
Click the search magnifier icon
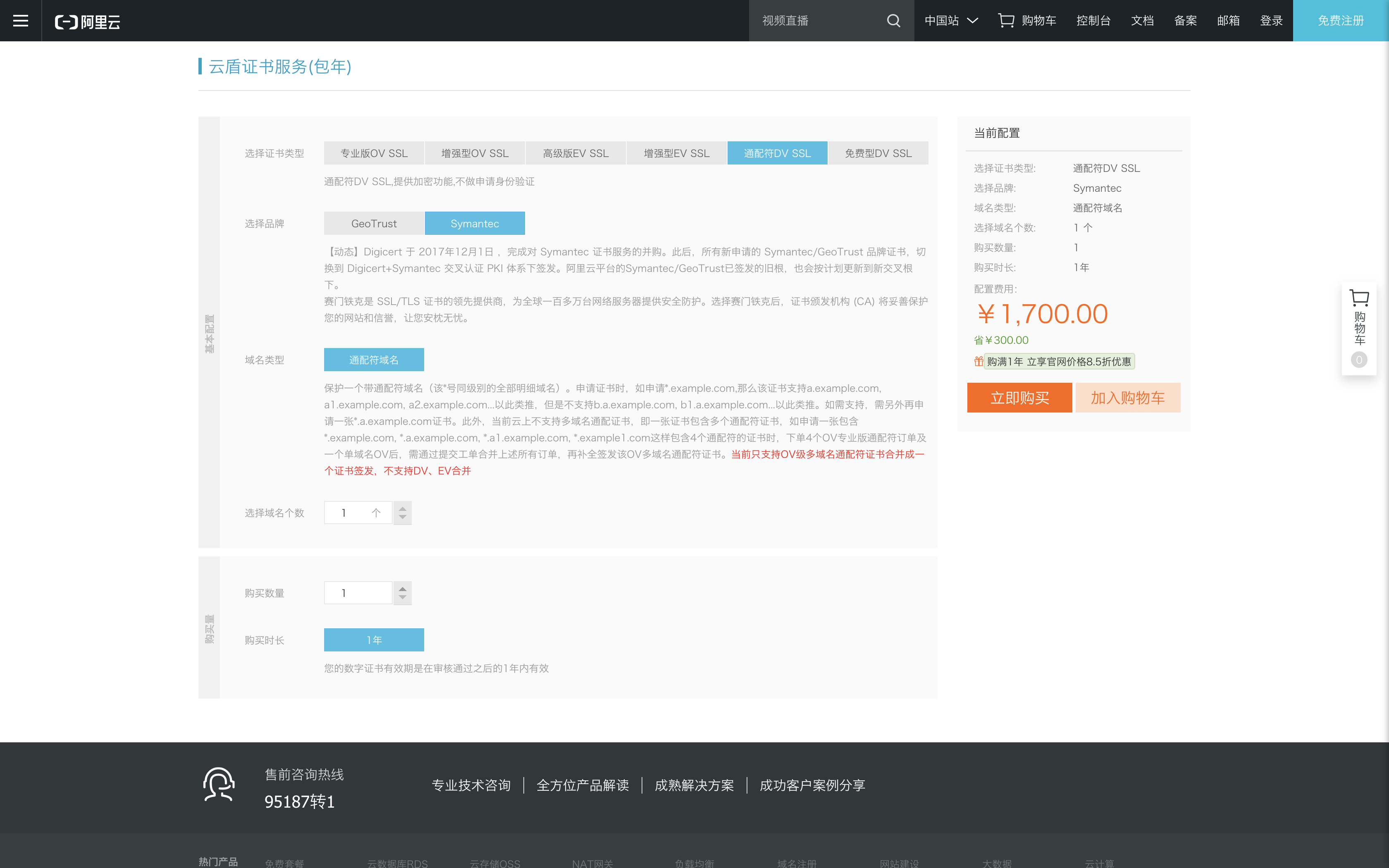(893, 21)
